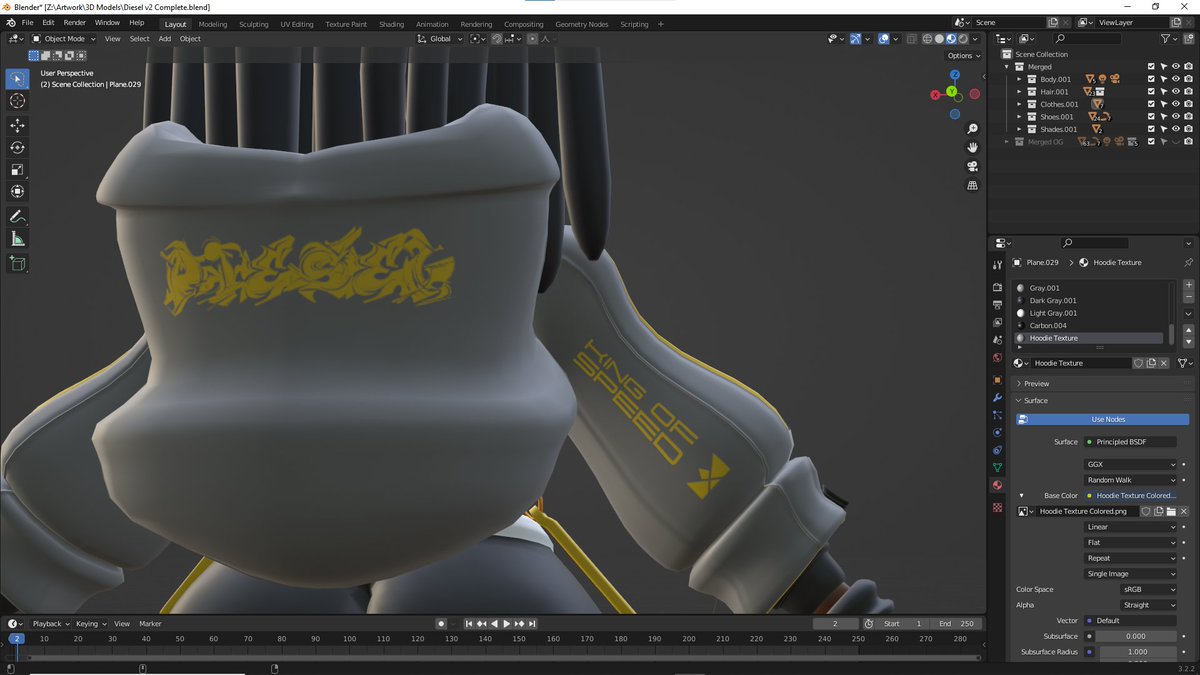The image size is (1200, 675).
Task: Switch to material preview shading
Action: (951, 39)
